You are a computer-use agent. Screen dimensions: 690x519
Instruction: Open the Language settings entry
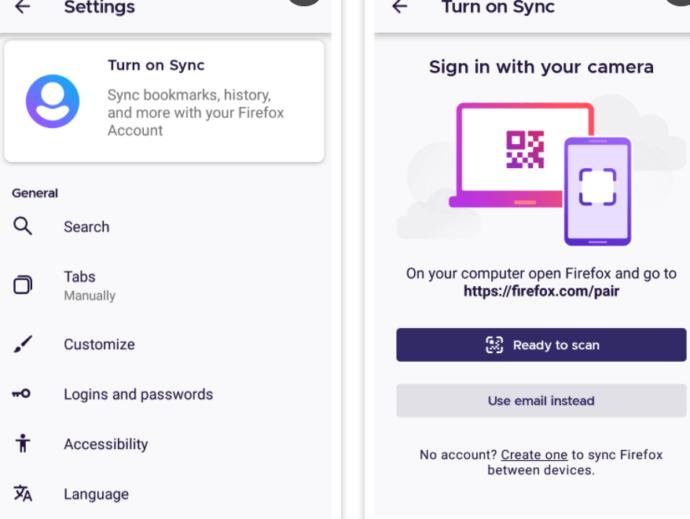click(165, 494)
